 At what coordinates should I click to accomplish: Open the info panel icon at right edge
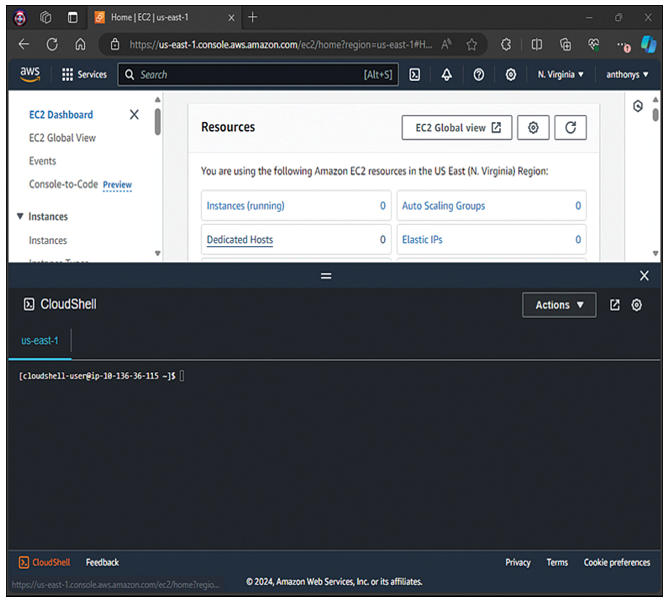[637, 106]
